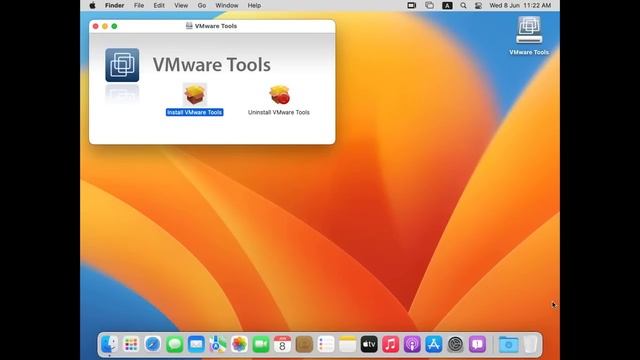The image size is (640, 360).
Task: Open Messages from the Dock
Action: point(174,344)
